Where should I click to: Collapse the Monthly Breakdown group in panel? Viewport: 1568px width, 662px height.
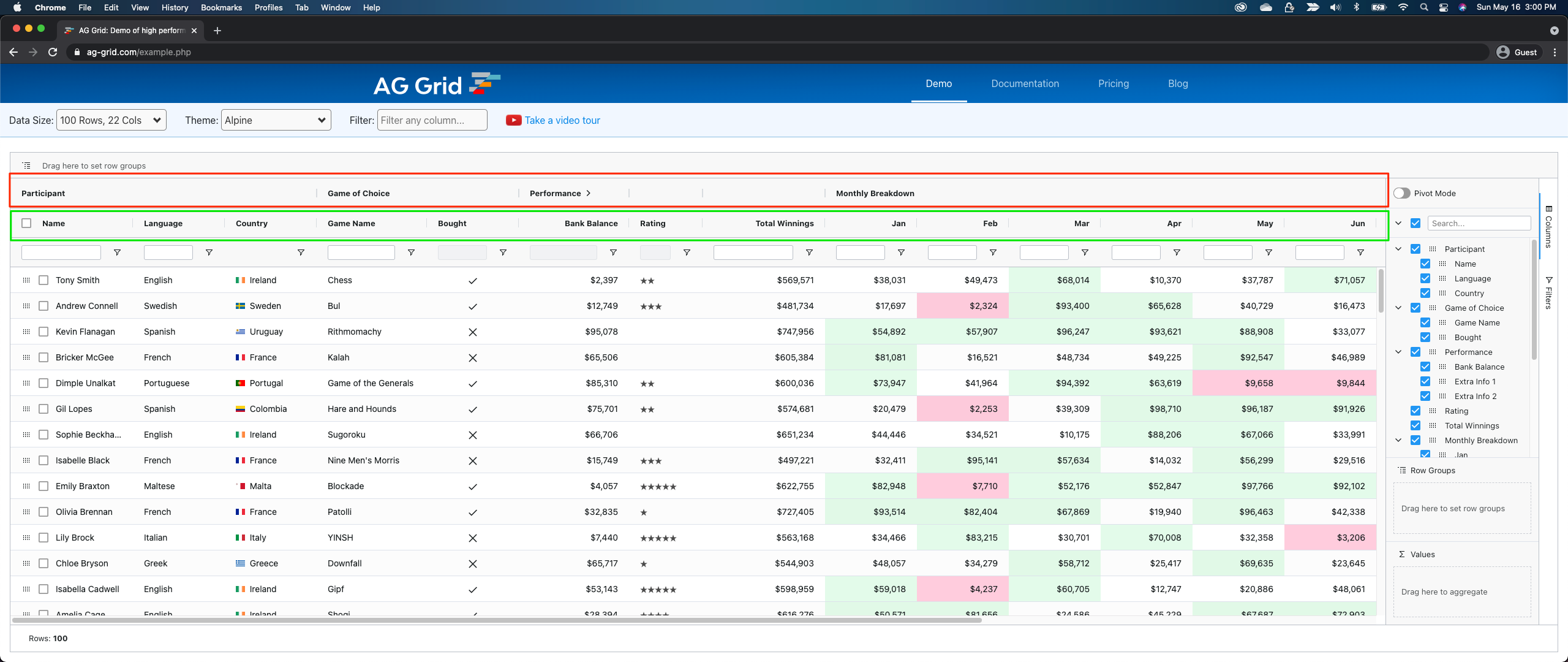pos(1398,440)
